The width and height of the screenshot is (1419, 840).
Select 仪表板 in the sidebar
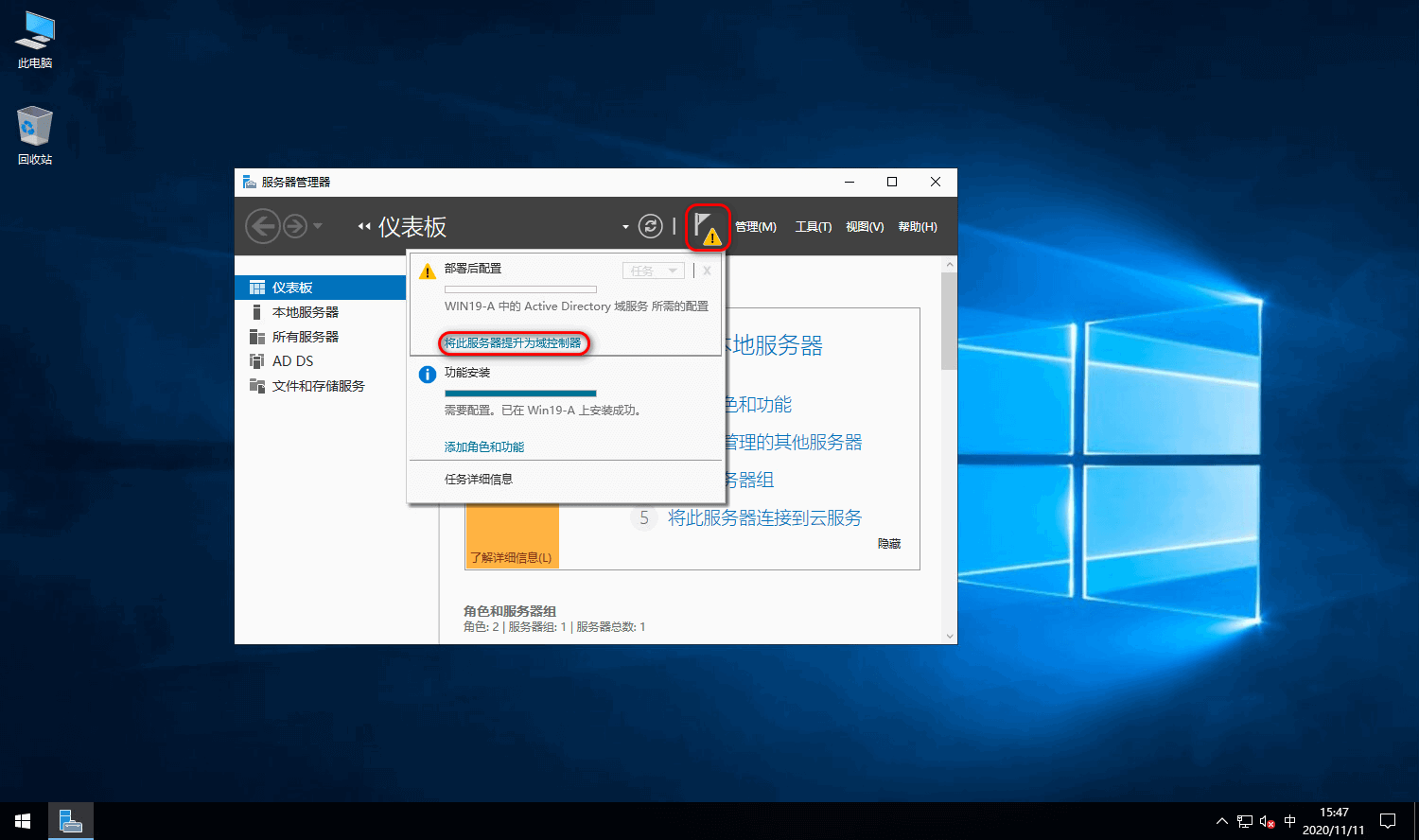(321, 288)
